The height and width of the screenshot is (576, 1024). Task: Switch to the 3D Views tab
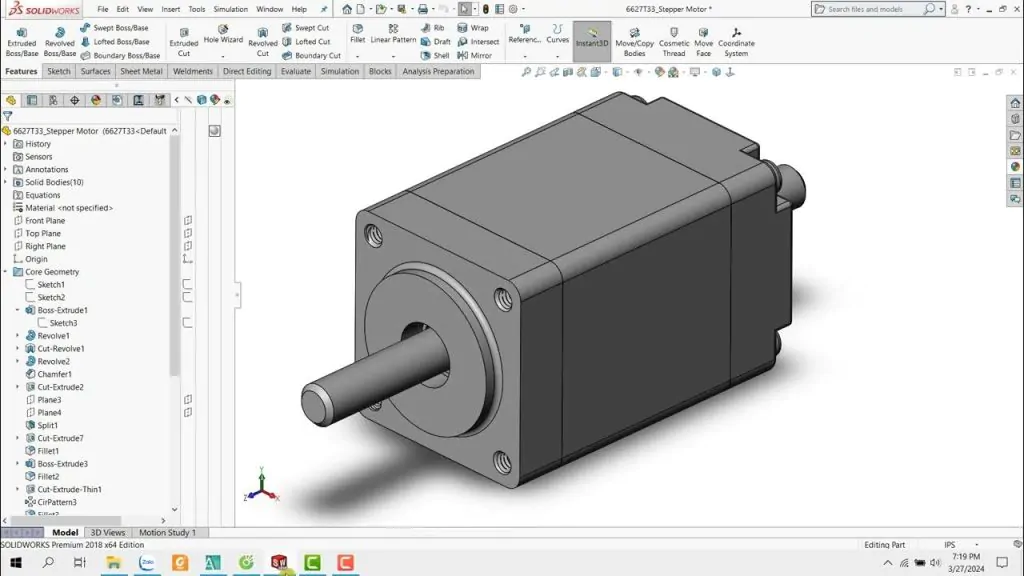tap(108, 532)
